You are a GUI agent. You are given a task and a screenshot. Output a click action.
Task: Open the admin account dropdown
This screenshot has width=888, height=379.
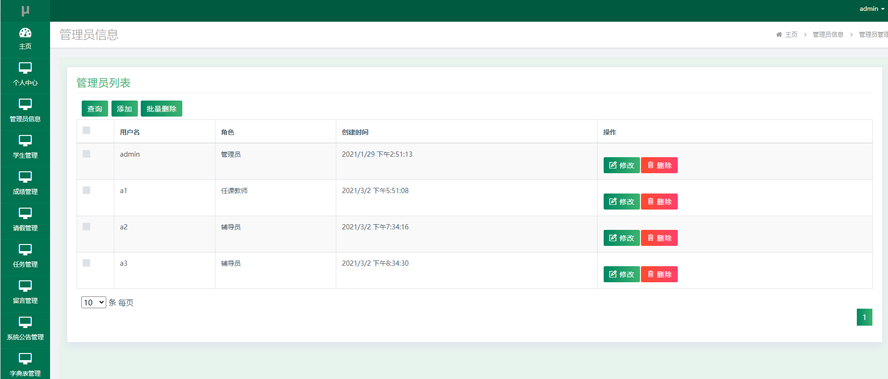[x=872, y=8]
